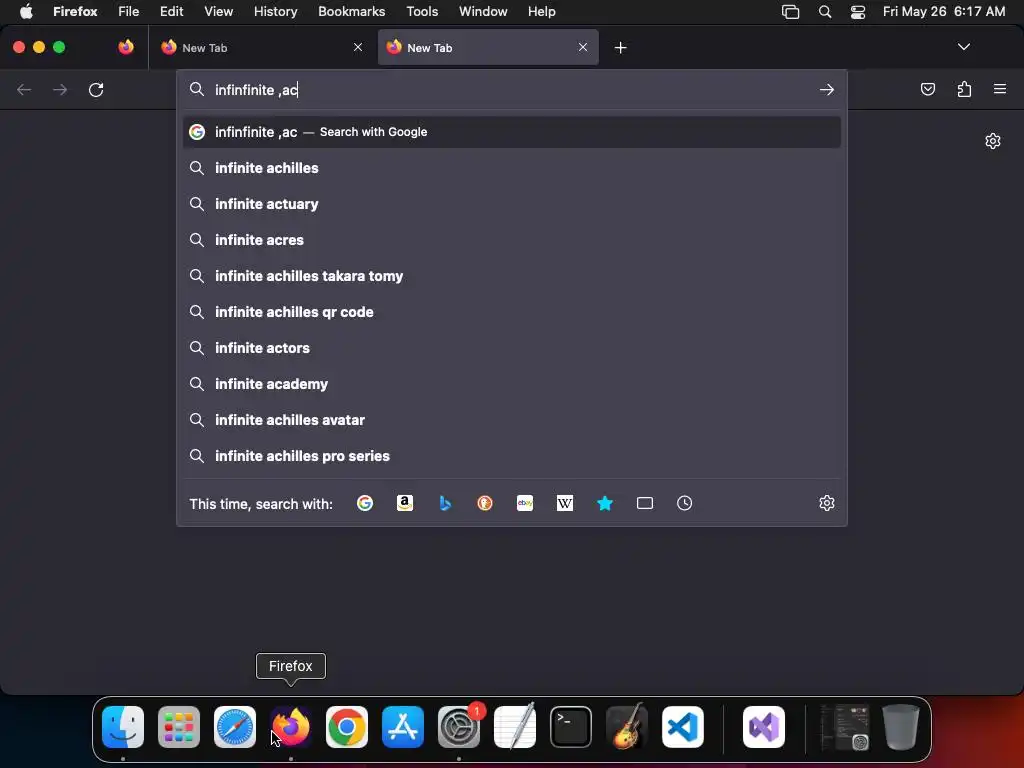Open the View menu
Viewport: 1024px width, 768px height.
218,12
